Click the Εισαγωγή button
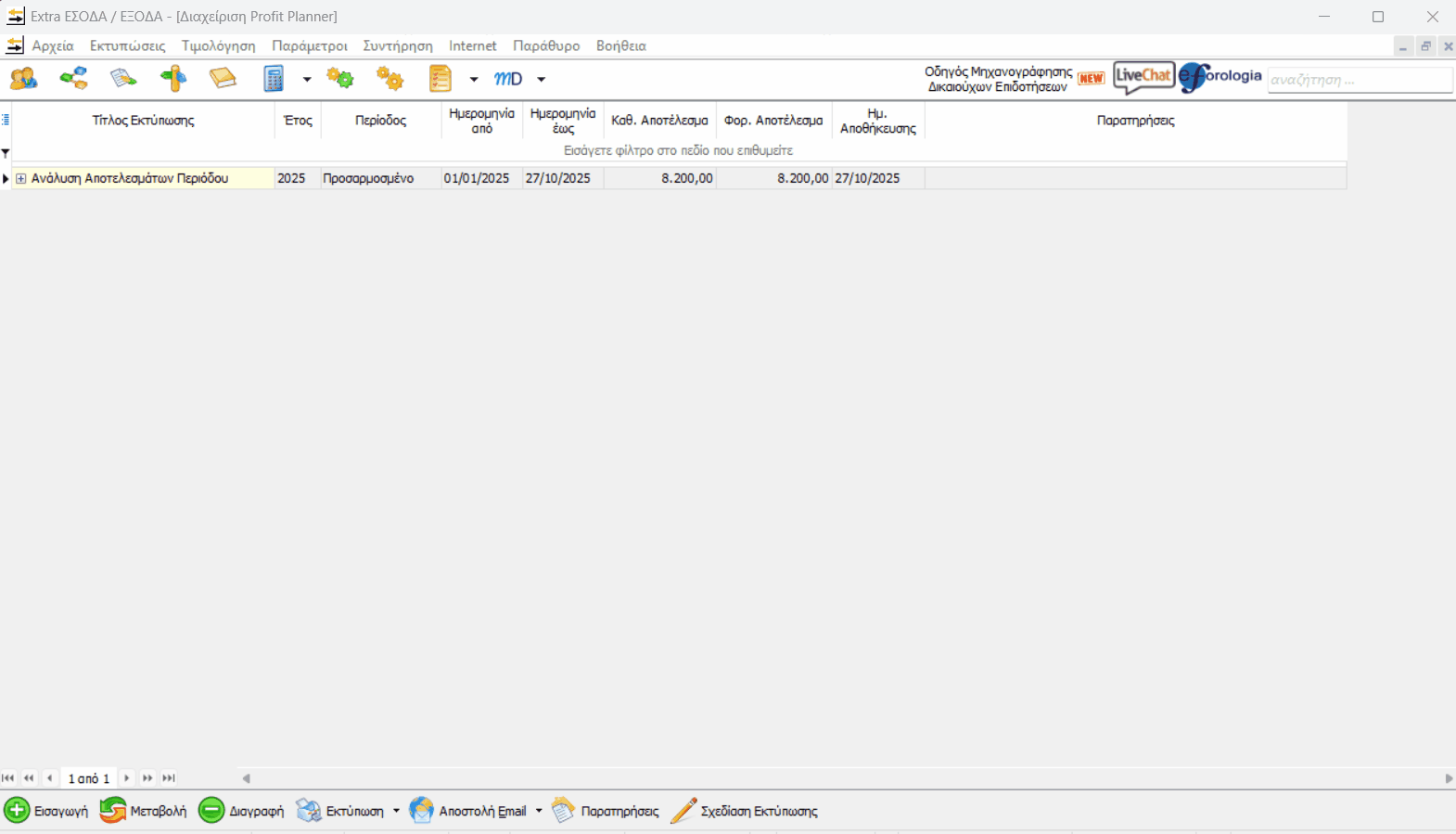The image size is (1456, 834). [46, 811]
